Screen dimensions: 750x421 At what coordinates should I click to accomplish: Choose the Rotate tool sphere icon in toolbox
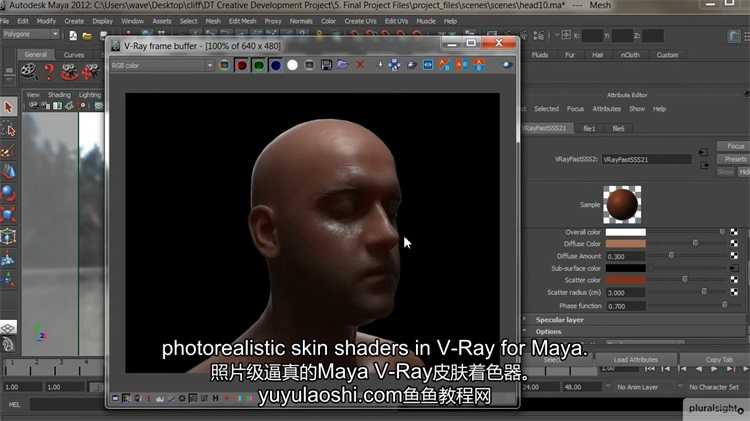(x=9, y=193)
